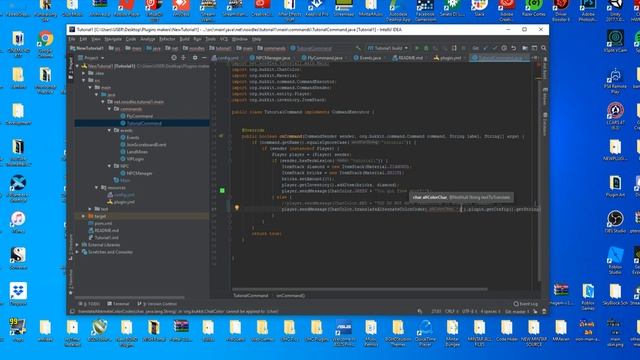Click the editor horizontal scrollbar
The image size is (640, 360).
point(360,289)
